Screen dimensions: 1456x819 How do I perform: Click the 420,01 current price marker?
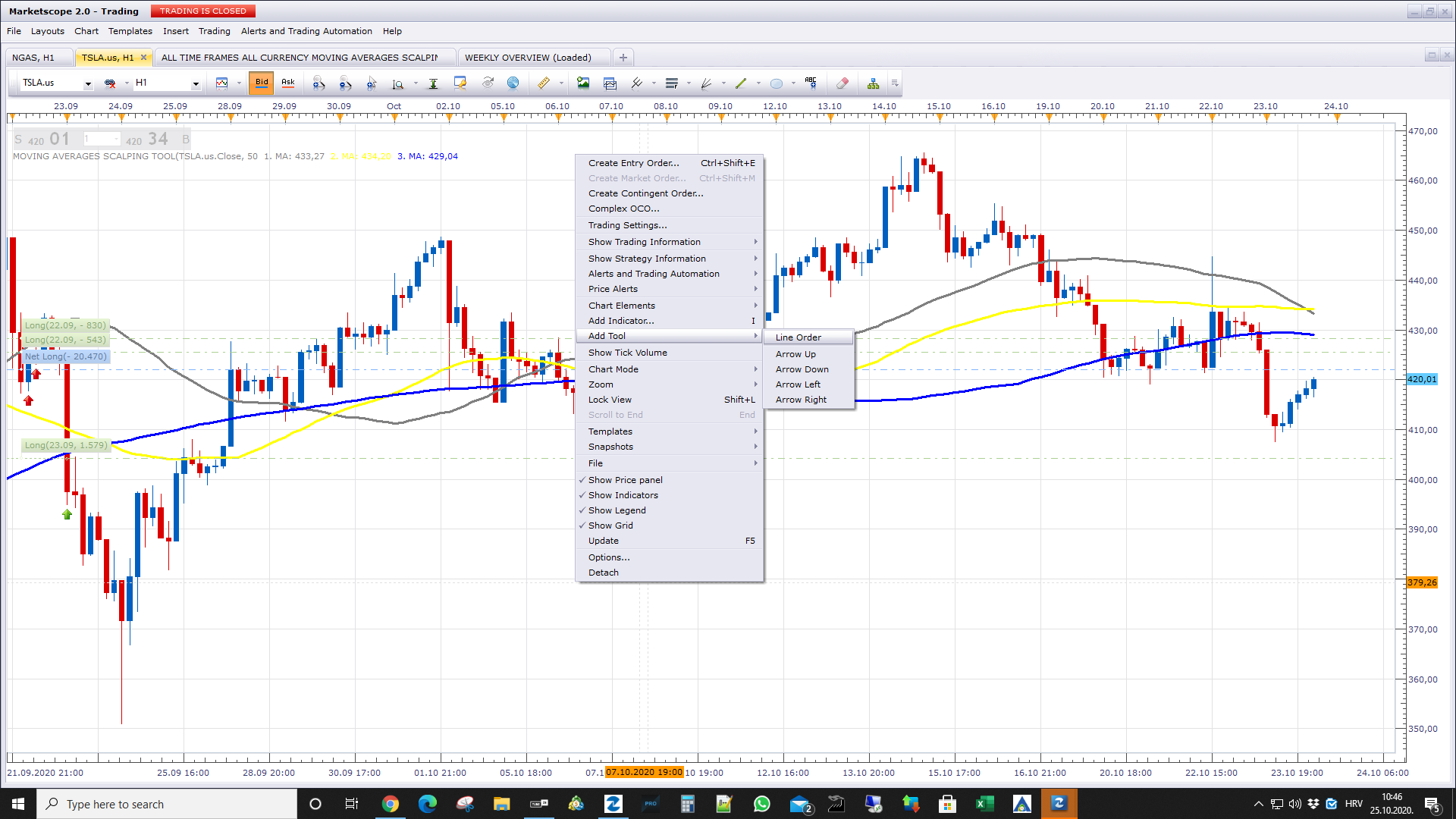(1422, 379)
